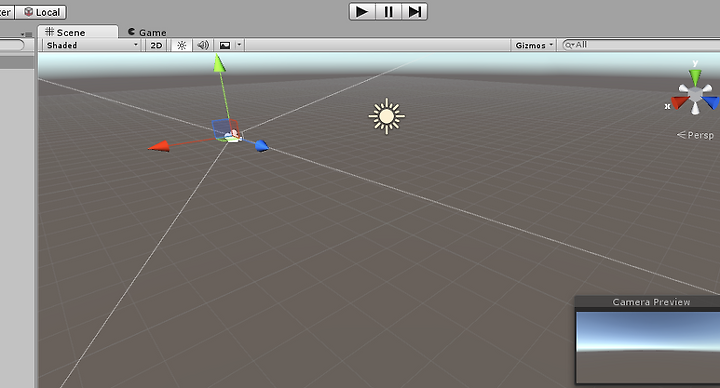The height and width of the screenshot is (388, 720).
Task: Toggle scene effects image icon
Action: tap(225, 45)
